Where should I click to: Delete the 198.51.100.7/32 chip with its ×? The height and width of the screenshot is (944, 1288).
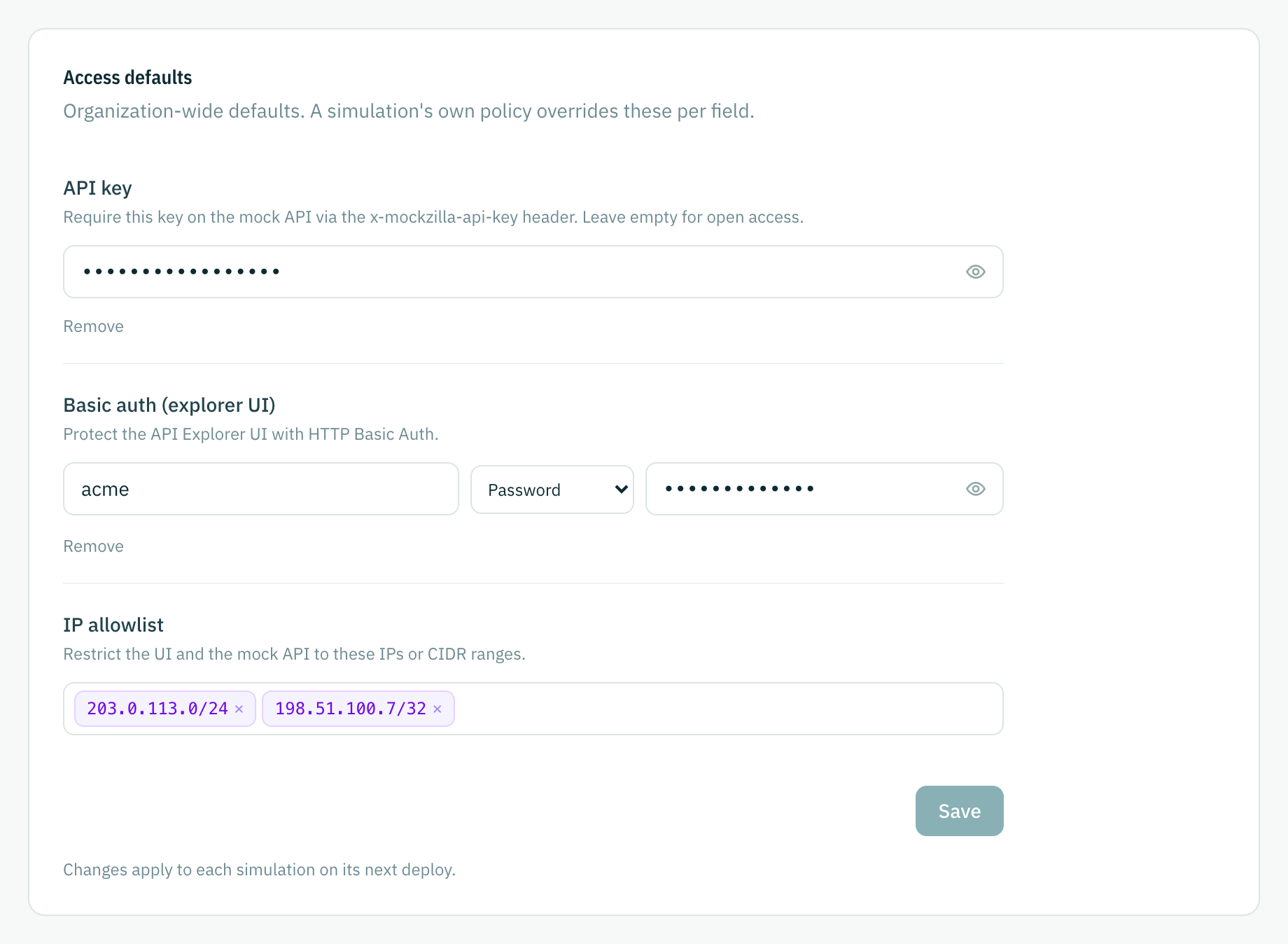point(437,709)
